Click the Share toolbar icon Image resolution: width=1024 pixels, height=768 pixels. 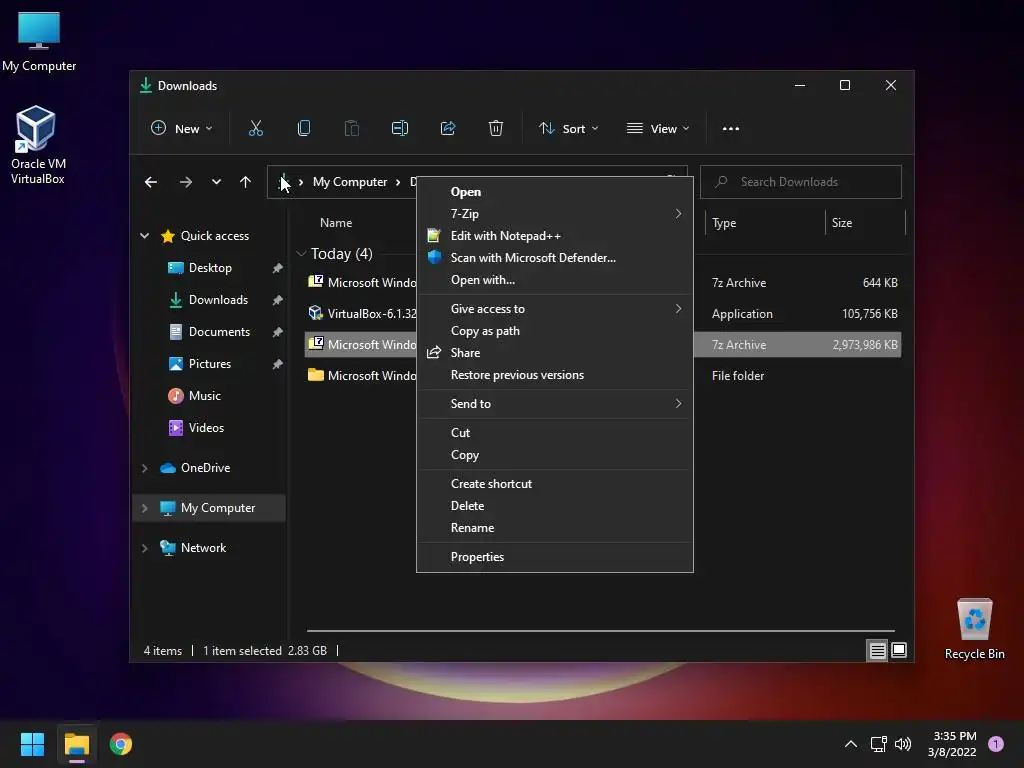click(x=448, y=129)
